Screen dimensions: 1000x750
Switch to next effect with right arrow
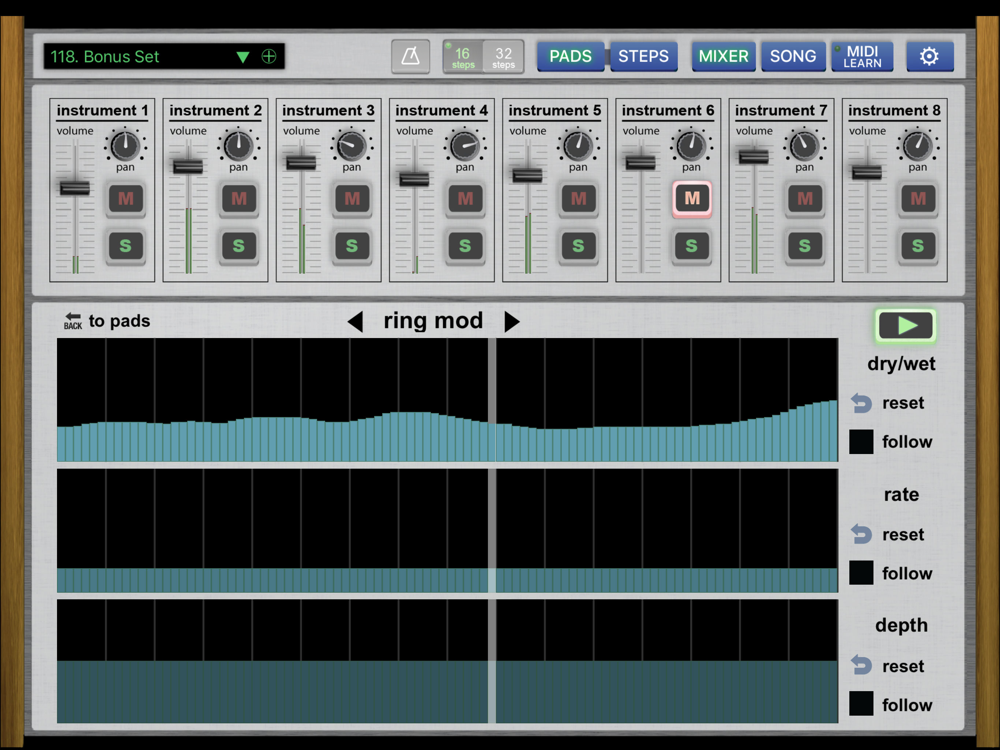(x=512, y=321)
